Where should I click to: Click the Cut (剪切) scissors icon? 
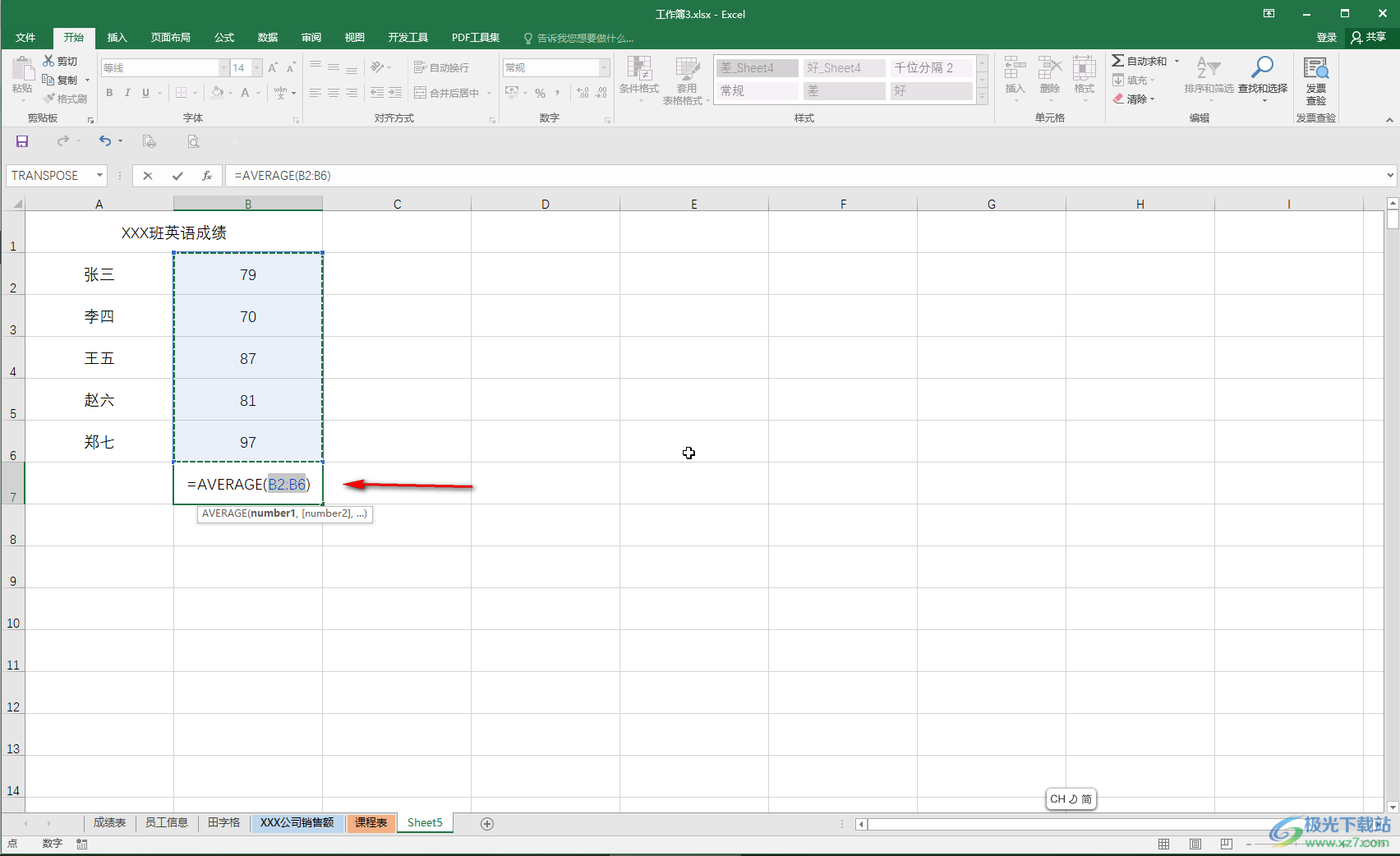pyautogui.click(x=48, y=61)
